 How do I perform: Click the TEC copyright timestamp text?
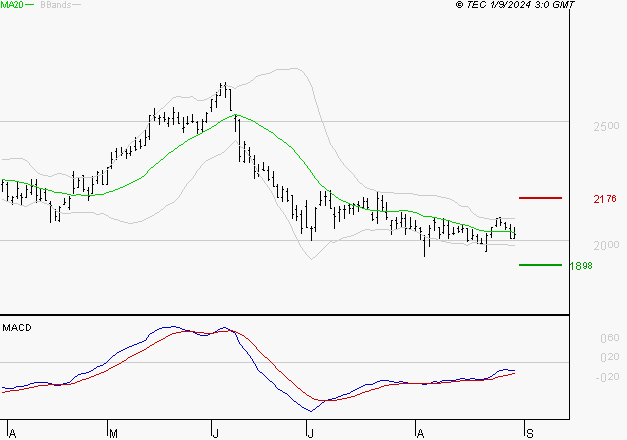(x=515, y=5)
